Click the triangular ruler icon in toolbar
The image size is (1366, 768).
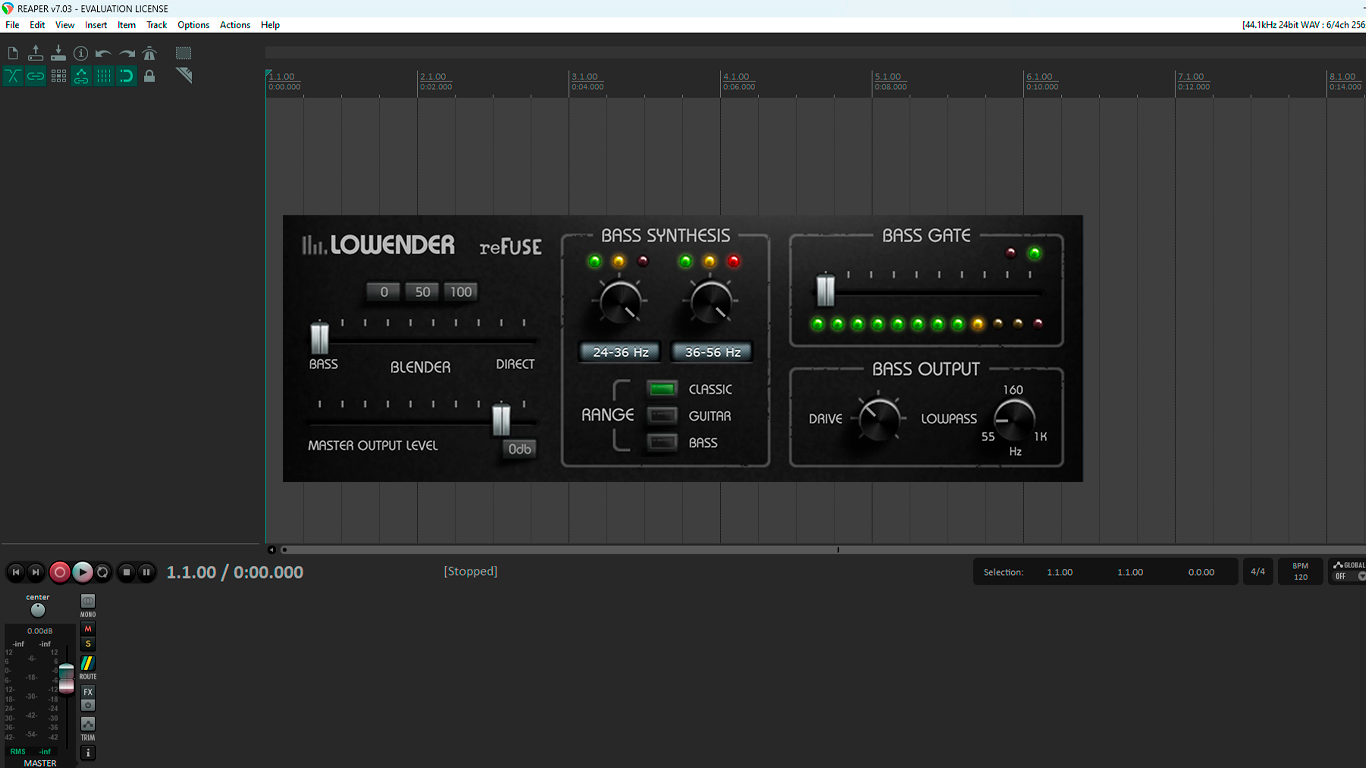[x=184, y=76]
